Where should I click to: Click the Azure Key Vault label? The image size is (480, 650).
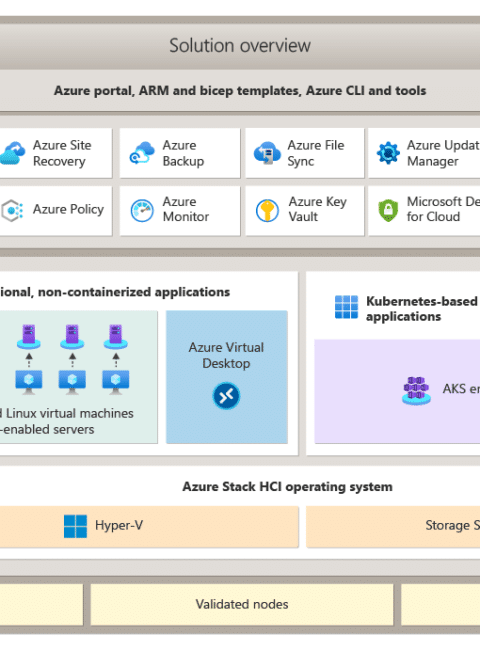318,209
